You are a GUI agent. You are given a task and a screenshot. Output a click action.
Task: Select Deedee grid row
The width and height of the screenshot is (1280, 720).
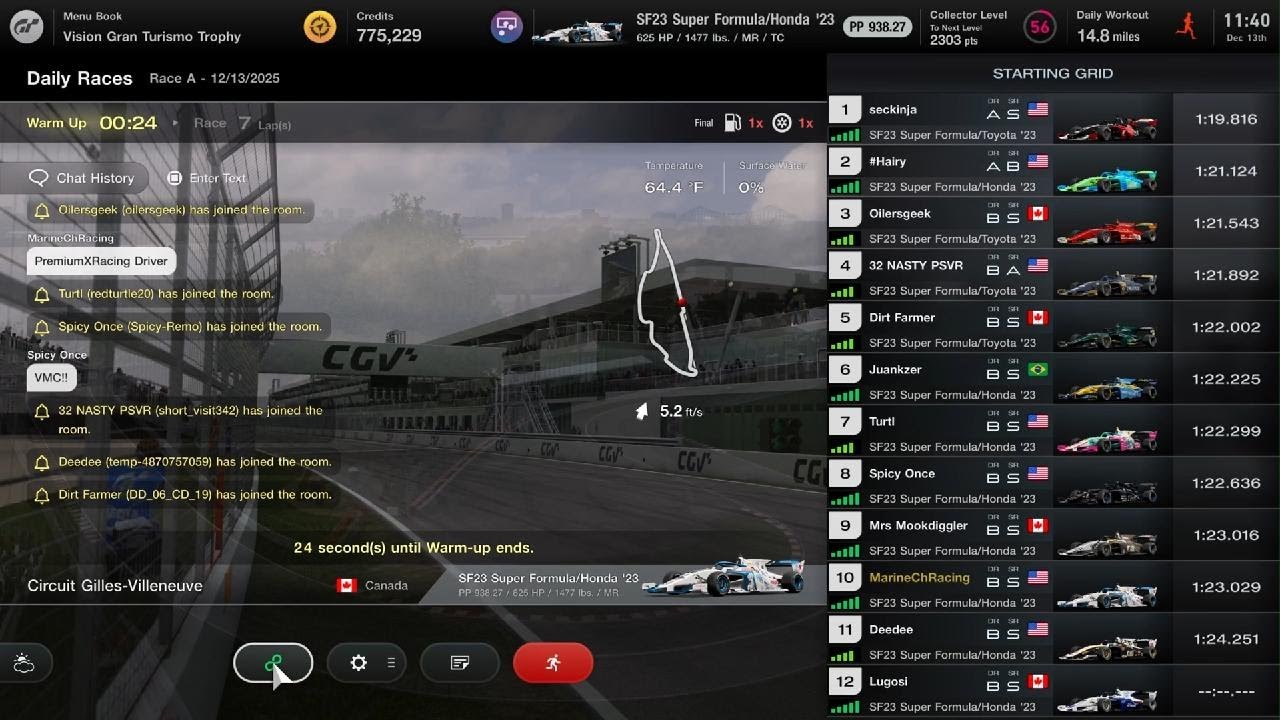pos(1053,640)
